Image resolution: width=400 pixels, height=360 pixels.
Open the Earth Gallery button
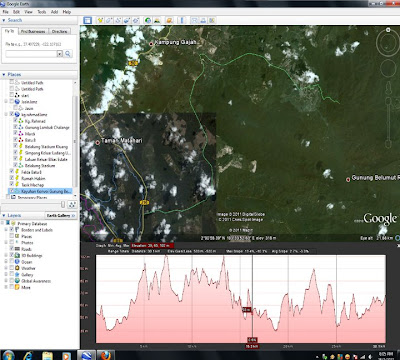coord(60,215)
